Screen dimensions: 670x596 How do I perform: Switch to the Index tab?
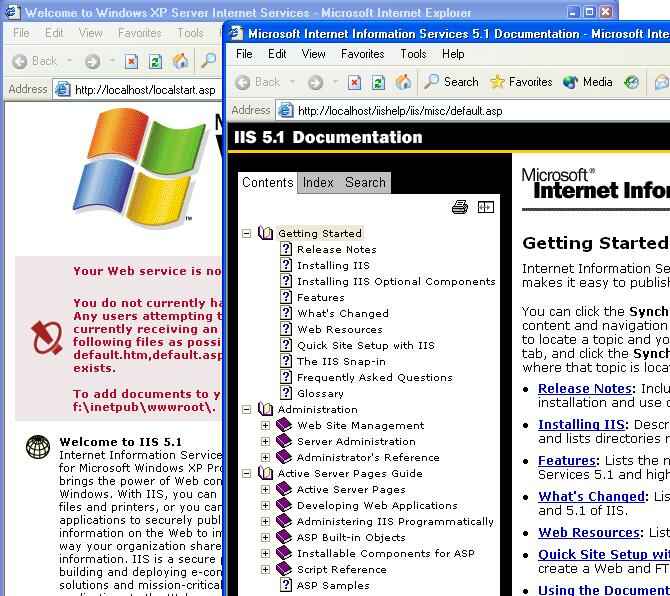click(318, 182)
